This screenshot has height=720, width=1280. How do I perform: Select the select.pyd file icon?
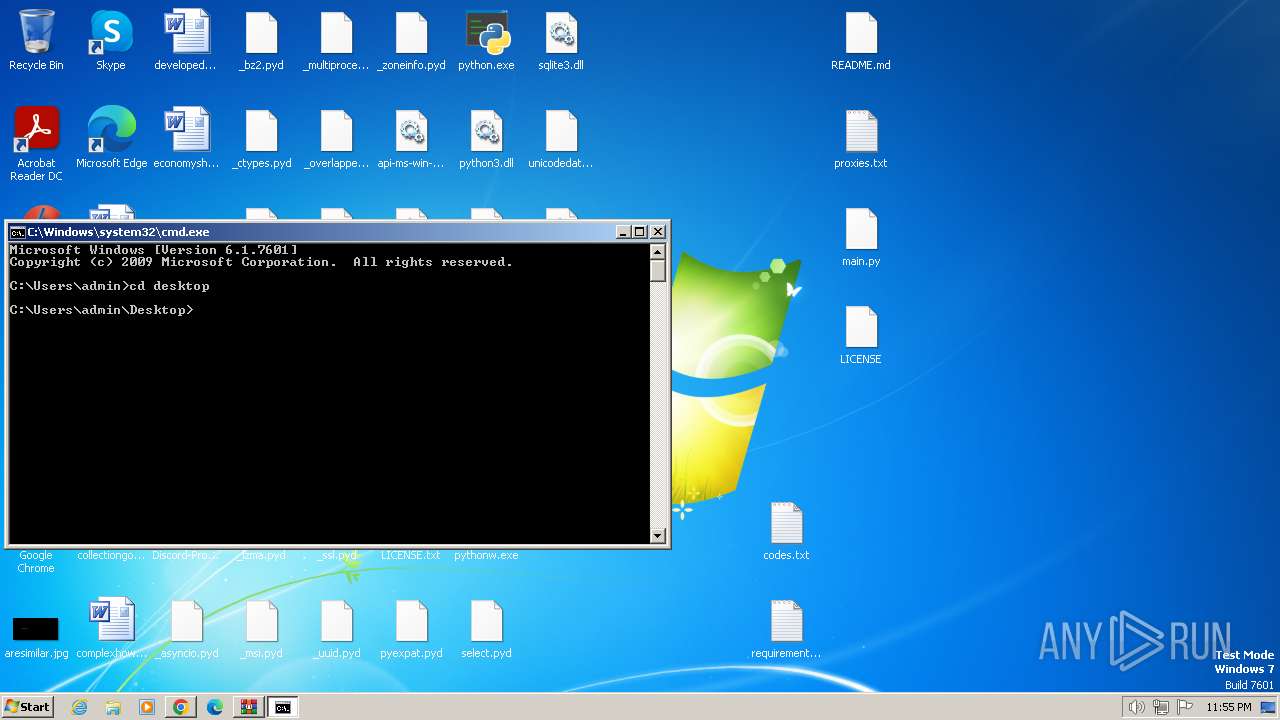486,629
